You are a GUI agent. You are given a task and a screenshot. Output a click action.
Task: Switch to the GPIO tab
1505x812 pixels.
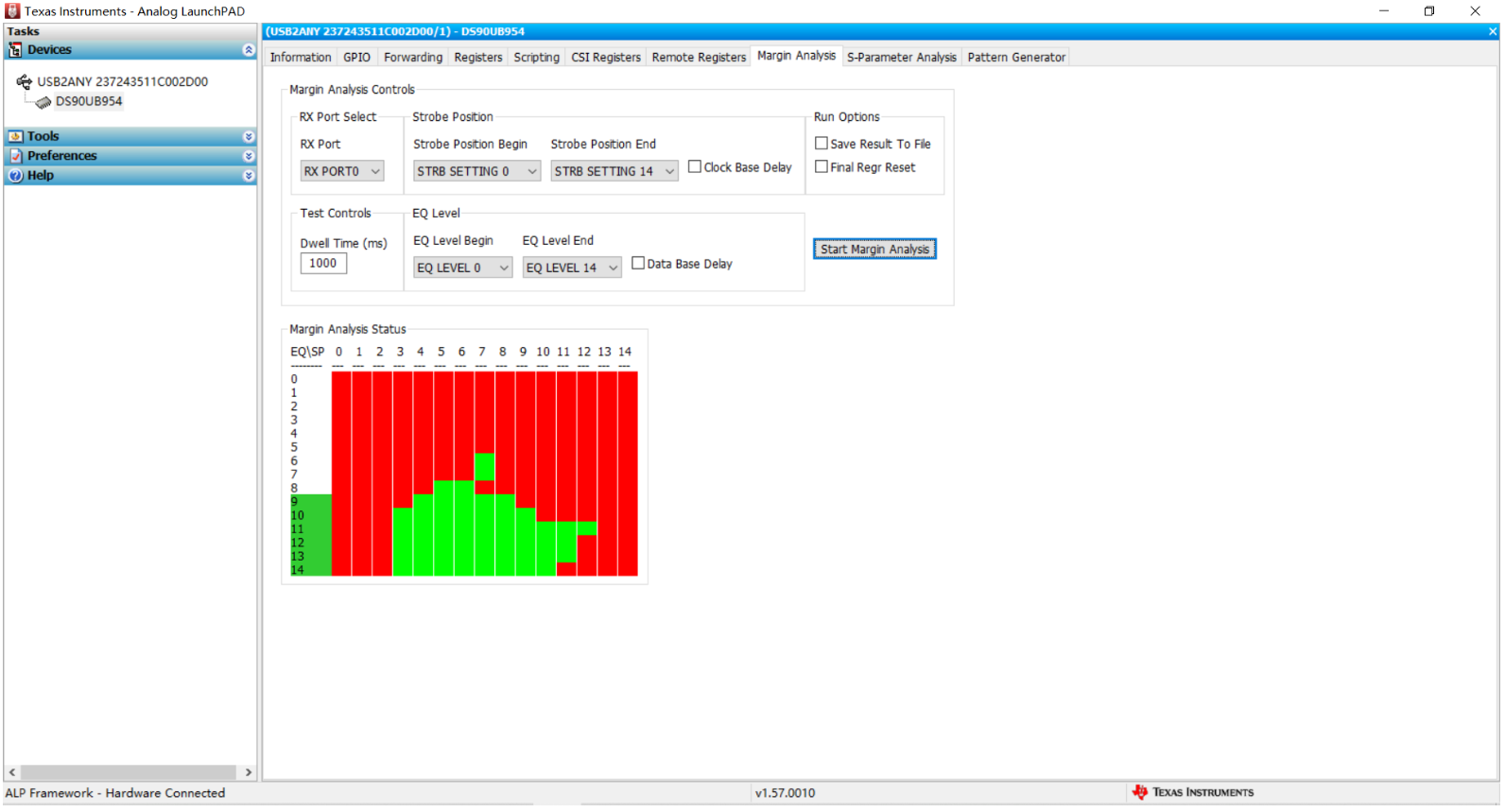[x=356, y=58]
